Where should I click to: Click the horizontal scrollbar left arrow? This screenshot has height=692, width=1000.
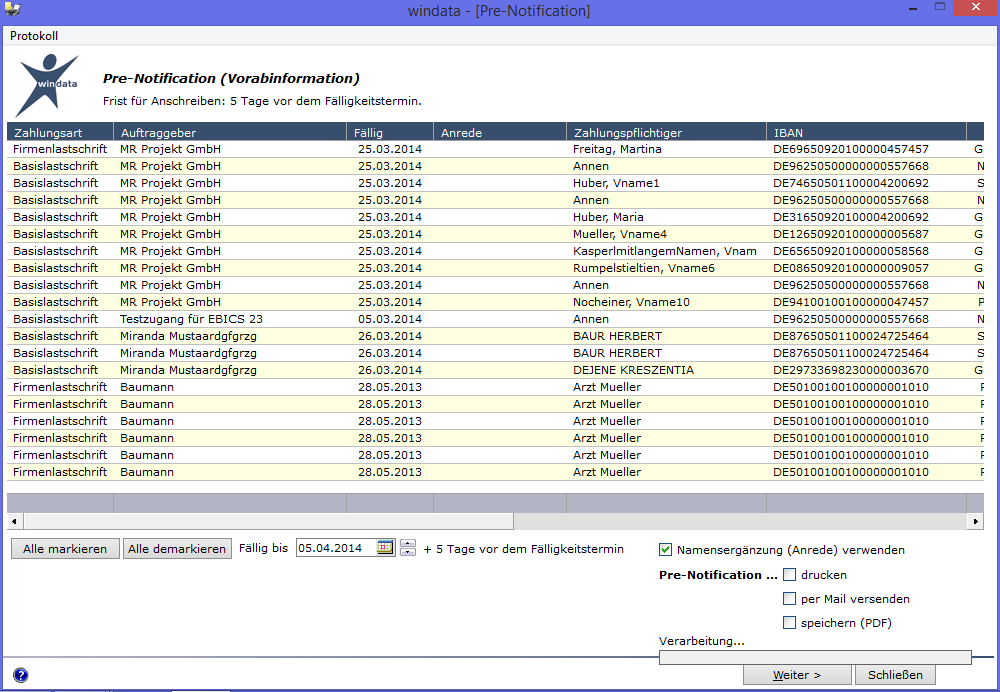click(x=15, y=522)
